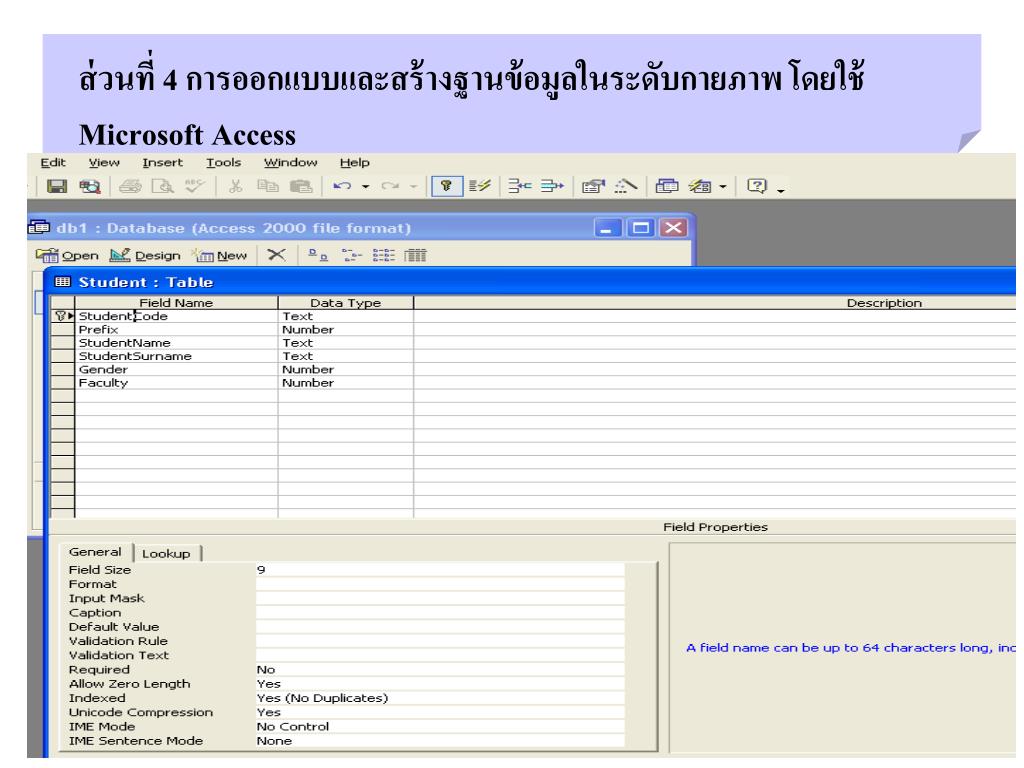Viewport: 1024px width, 768px height.
Task: Open the Window menu
Action: (x=291, y=163)
